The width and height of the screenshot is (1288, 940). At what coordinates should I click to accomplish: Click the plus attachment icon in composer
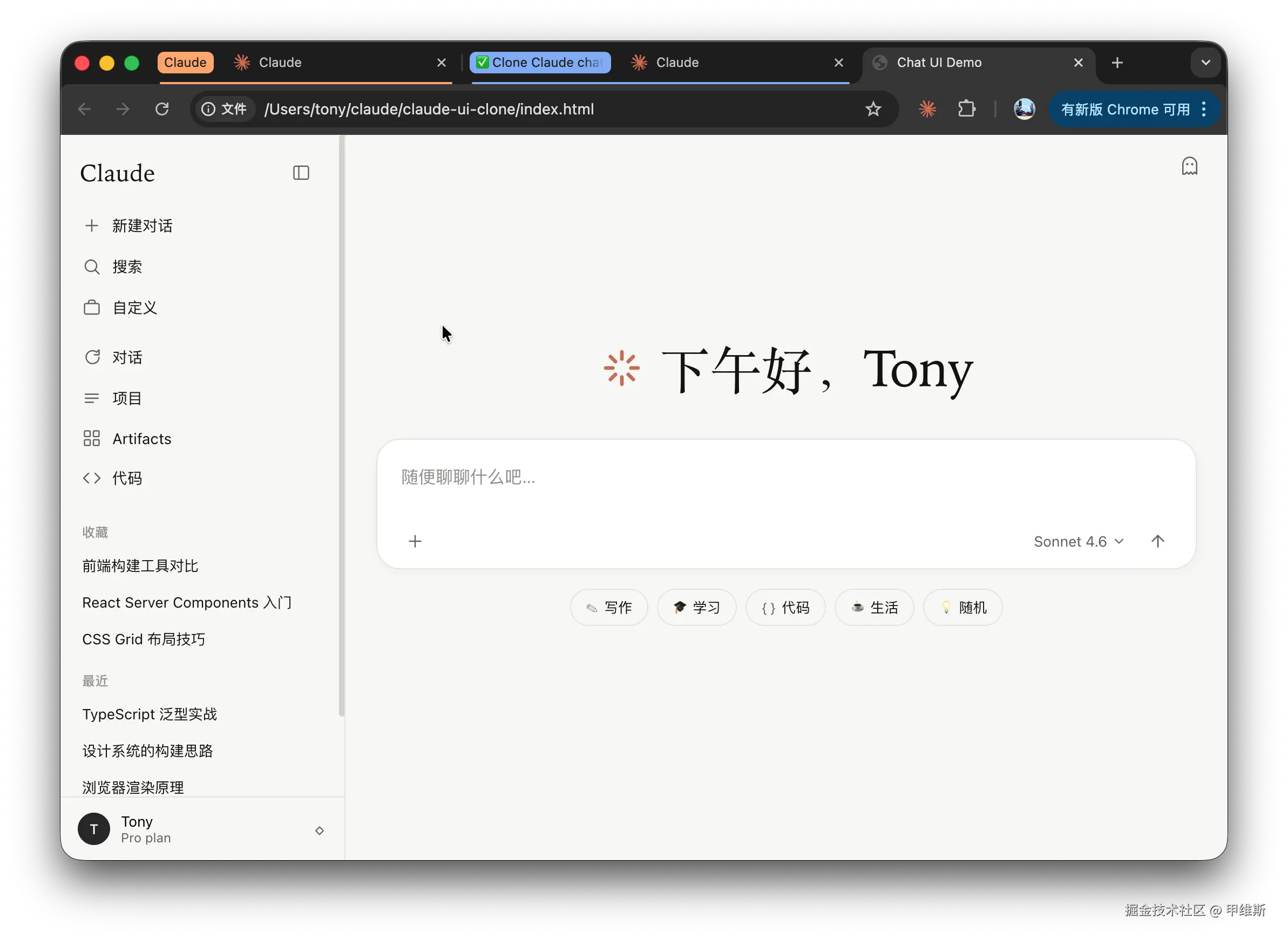415,541
